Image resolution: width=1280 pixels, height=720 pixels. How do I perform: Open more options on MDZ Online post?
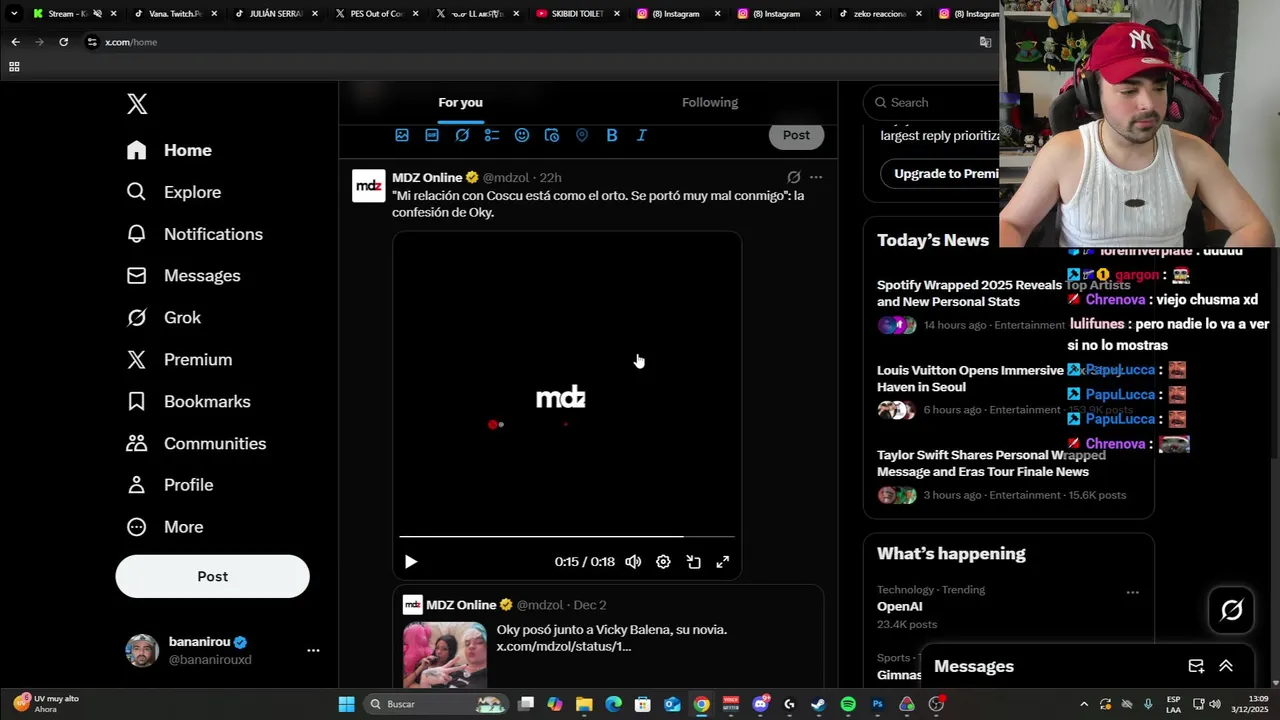[816, 177]
